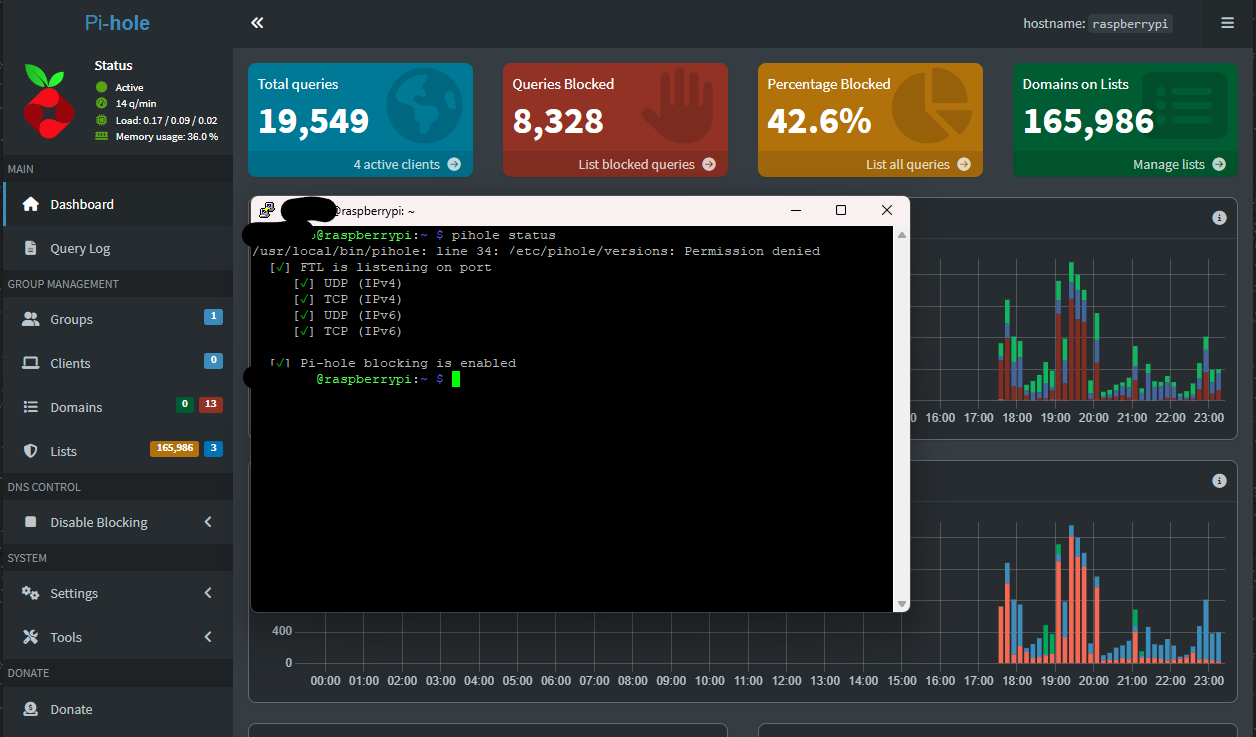The height and width of the screenshot is (737, 1256).
Task: Click the info icon on the lower chart panel
Action: 1219,481
